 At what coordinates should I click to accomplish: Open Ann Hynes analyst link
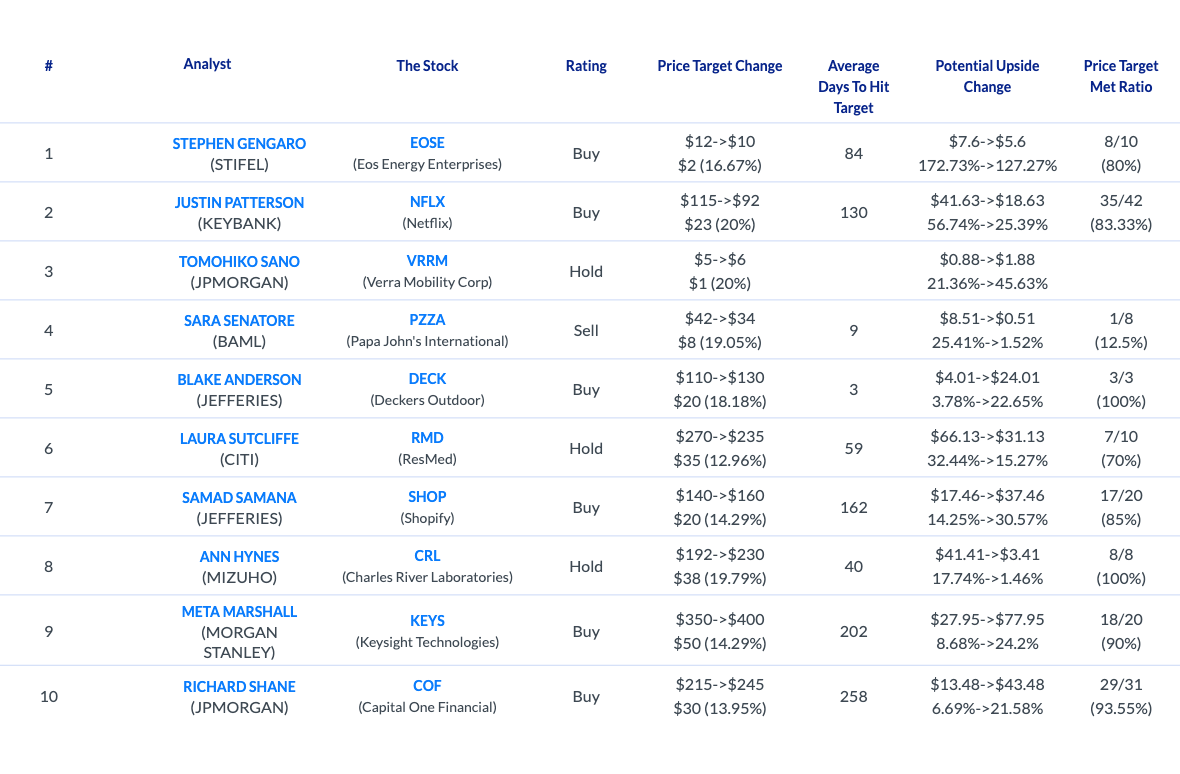click(239, 557)
